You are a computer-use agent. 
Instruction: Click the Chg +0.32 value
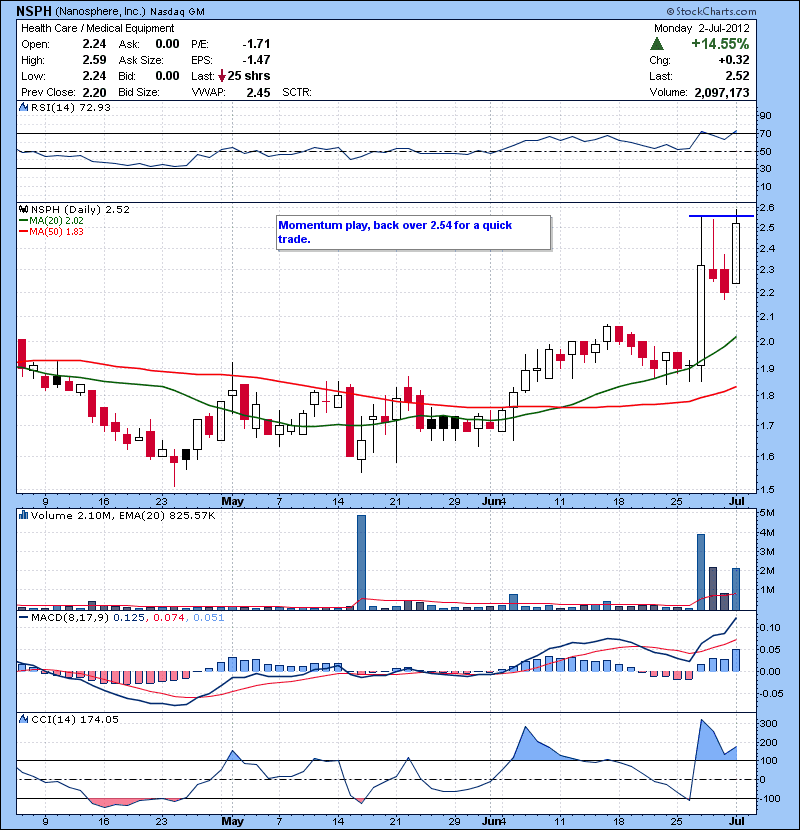[733, 60]
